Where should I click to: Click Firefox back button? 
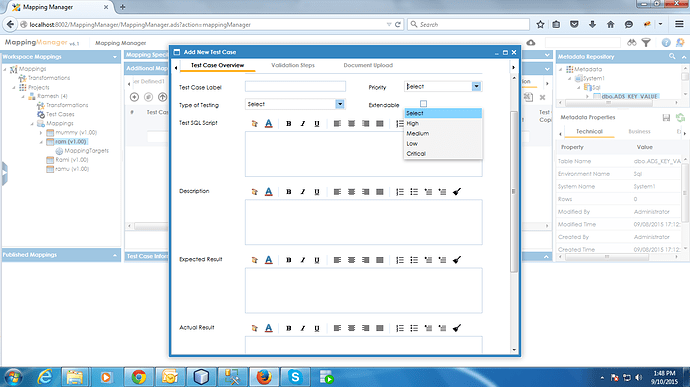click(10, 25)
